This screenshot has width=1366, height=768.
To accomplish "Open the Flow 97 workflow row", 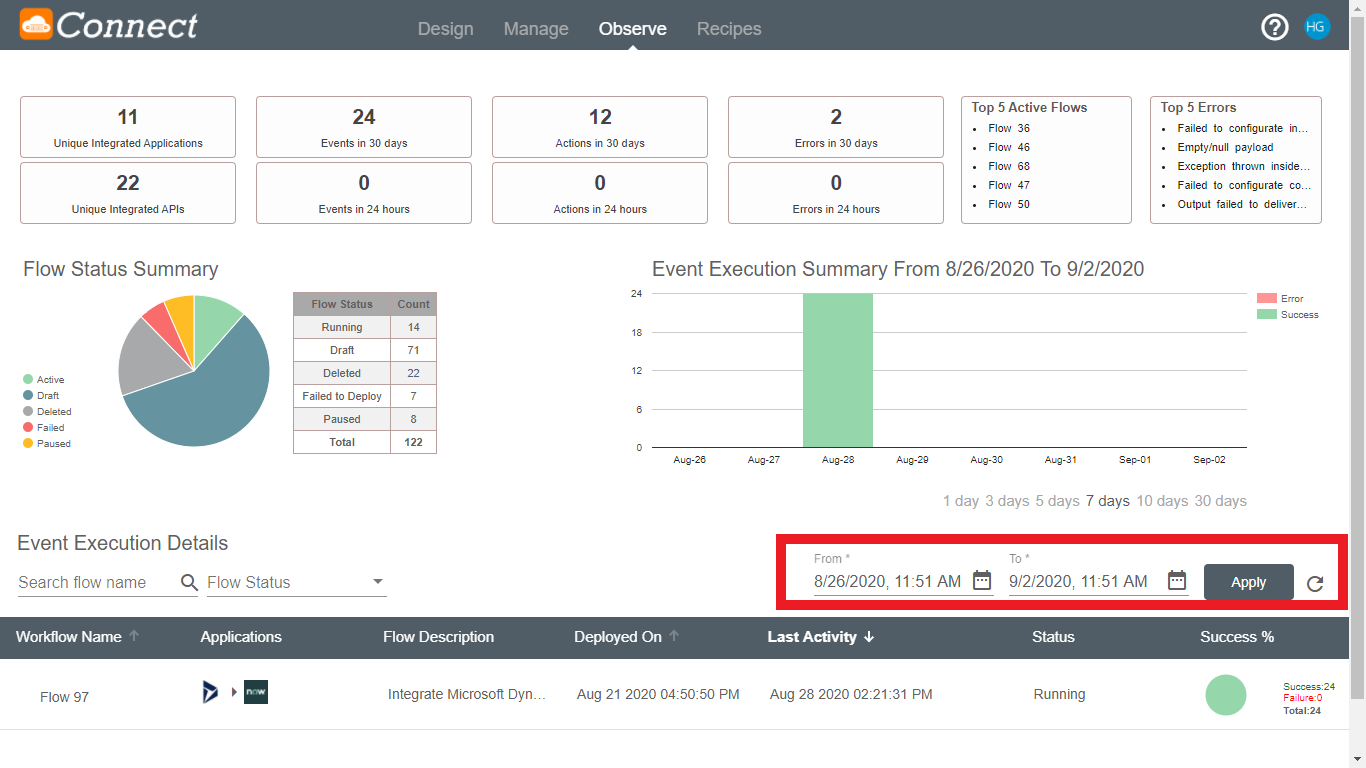I will 674,695.
